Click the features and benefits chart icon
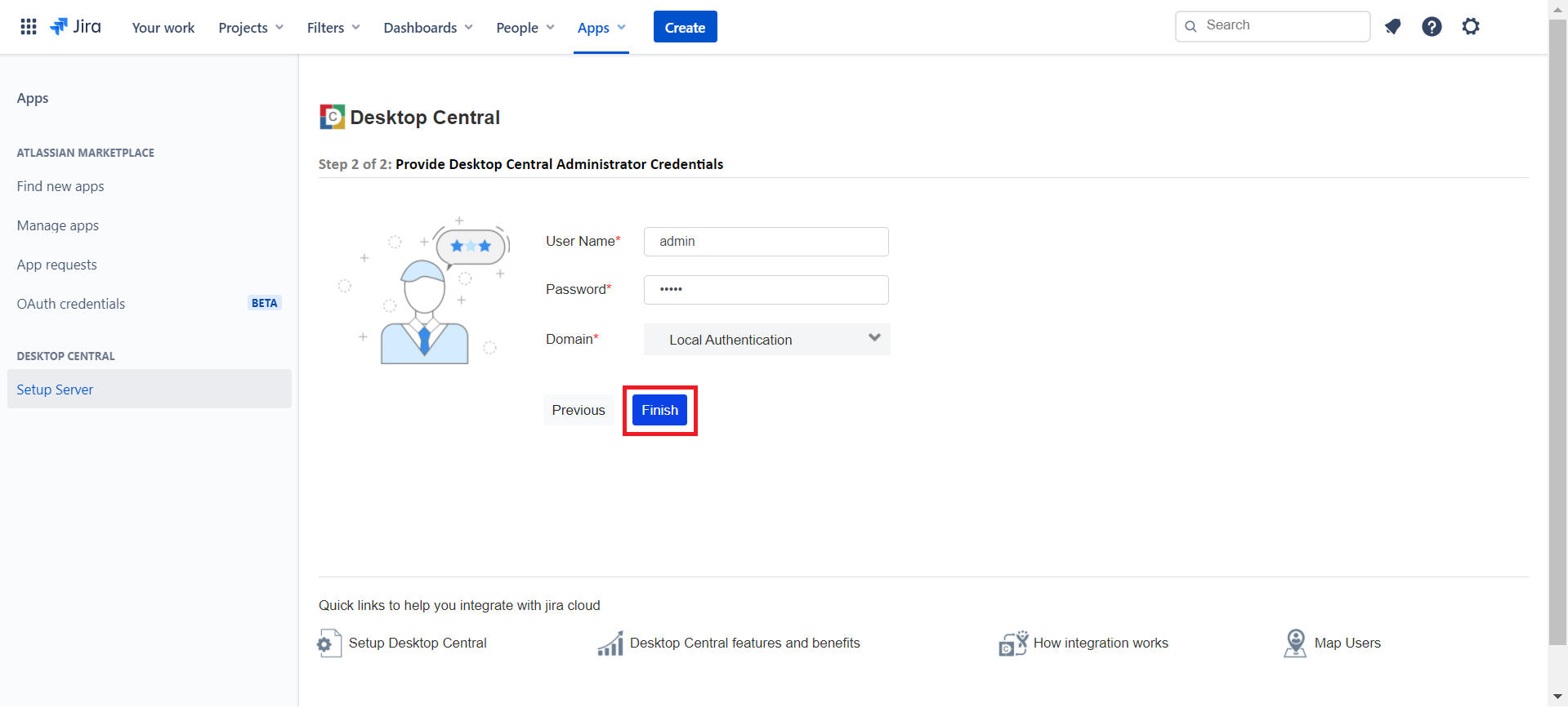 coord(610,643)
